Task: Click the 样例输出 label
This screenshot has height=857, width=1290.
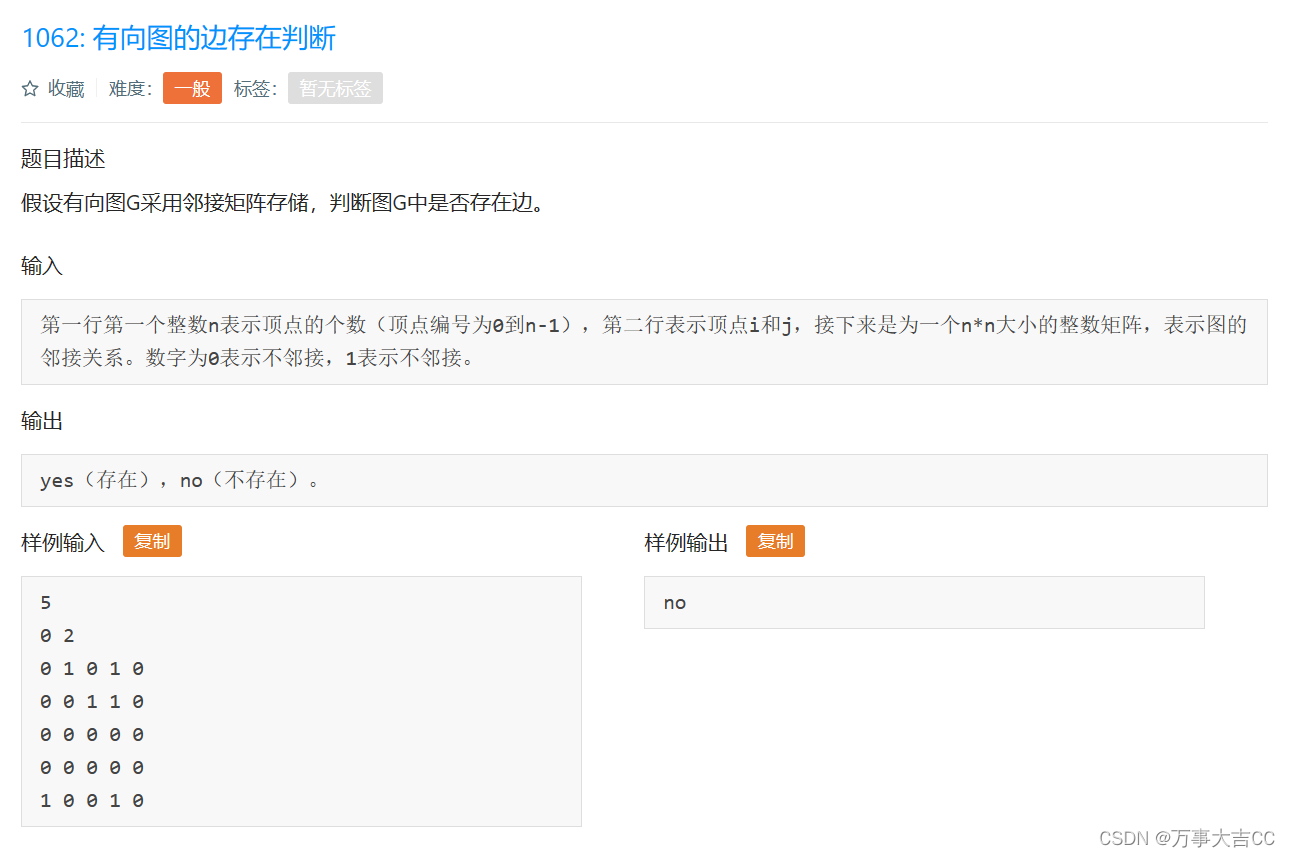Action: pyautogui.click(x=686, y=543)
